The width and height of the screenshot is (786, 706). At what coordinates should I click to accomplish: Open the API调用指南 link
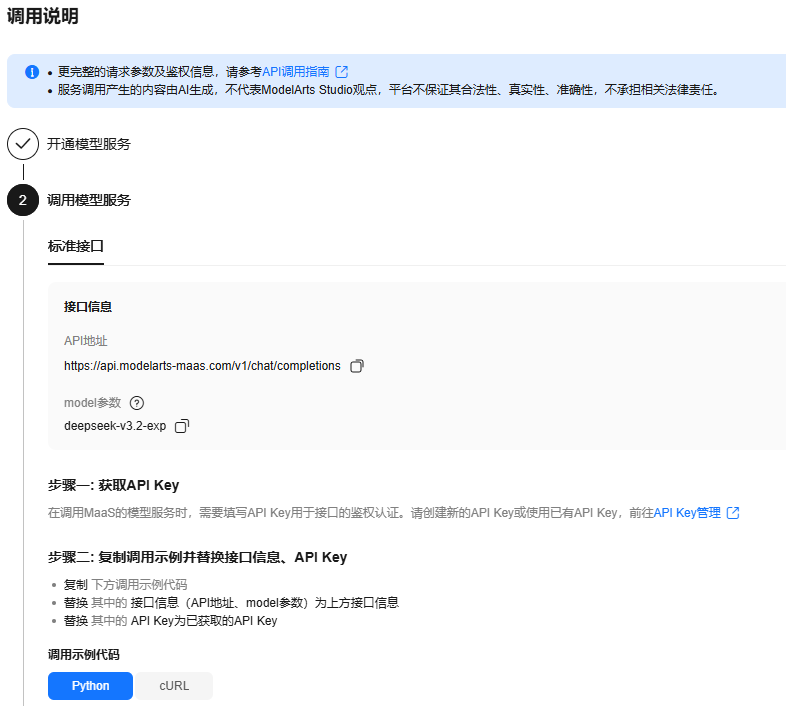pyautogui.click(x=295, y=72)
